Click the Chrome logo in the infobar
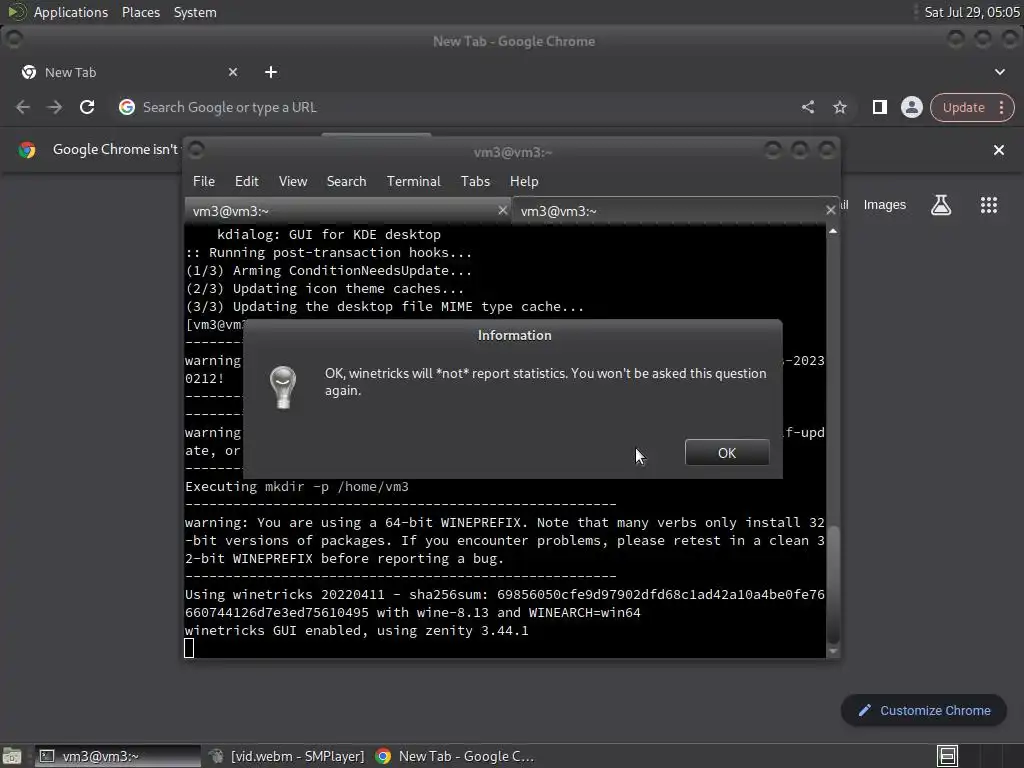 point(27,150)
